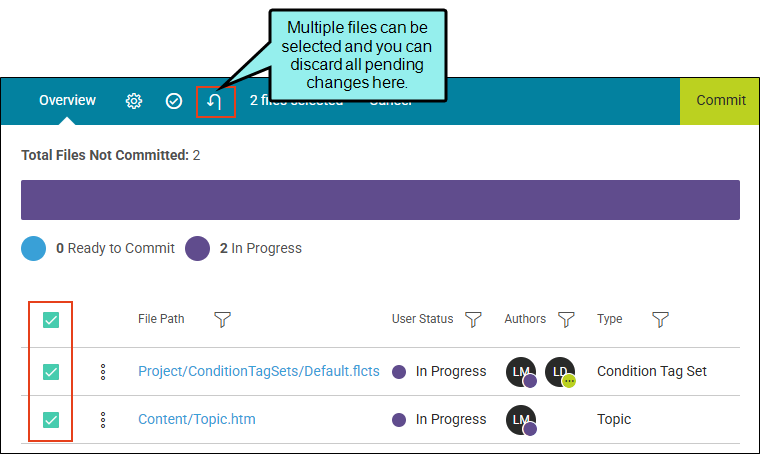Switch to the Overview tab
Screen dimensions: 760x454
point(67,100)
